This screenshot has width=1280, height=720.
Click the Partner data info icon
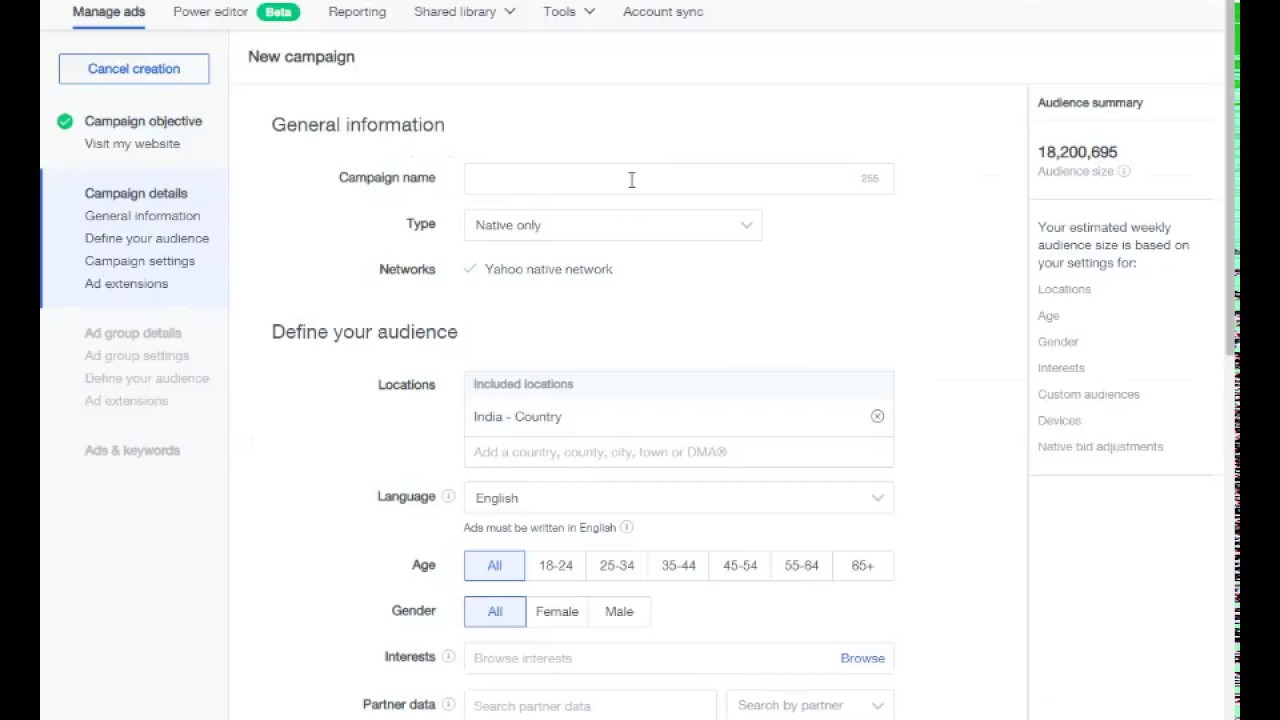[x=448, y=705]
